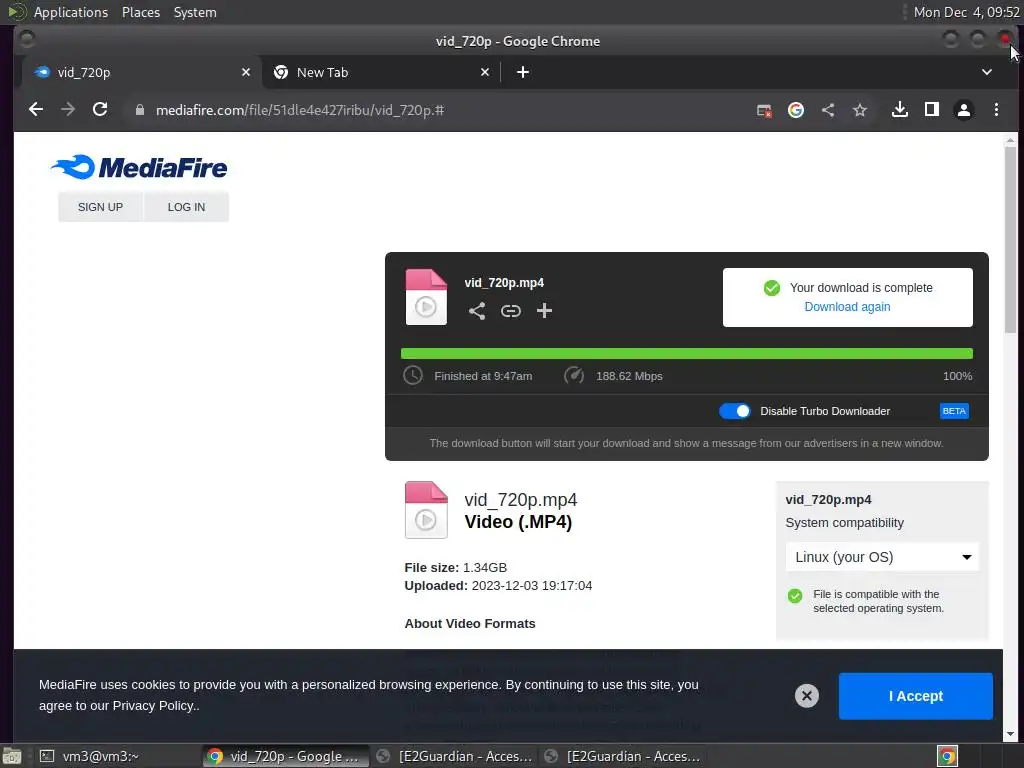
Task: Click the green compatibility check icon
Action: point(795,596)
